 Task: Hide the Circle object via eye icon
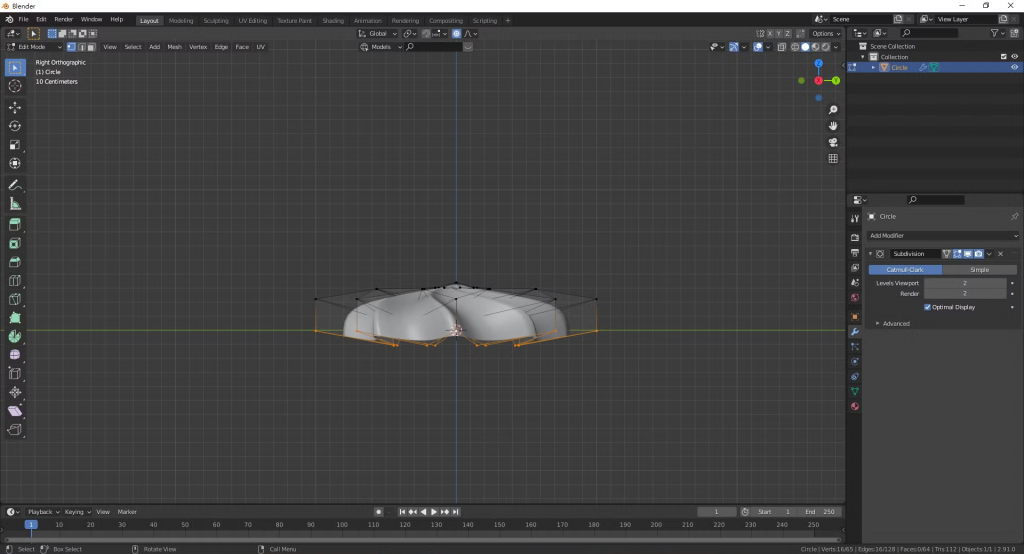tap(1015, 68)
